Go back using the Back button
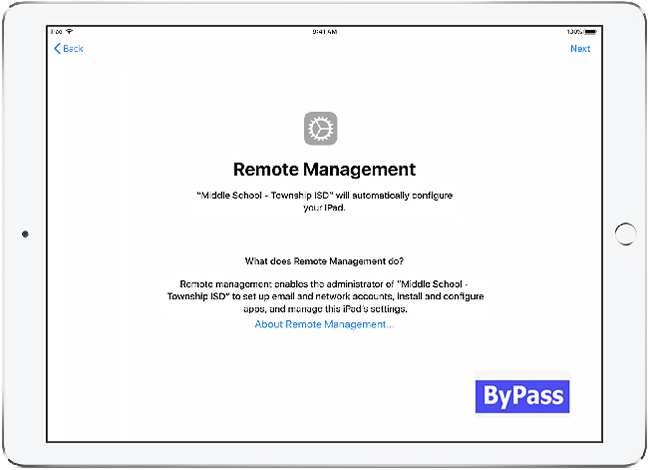The width and height of the screenshot is (649, 470). [x=68, y=49]
